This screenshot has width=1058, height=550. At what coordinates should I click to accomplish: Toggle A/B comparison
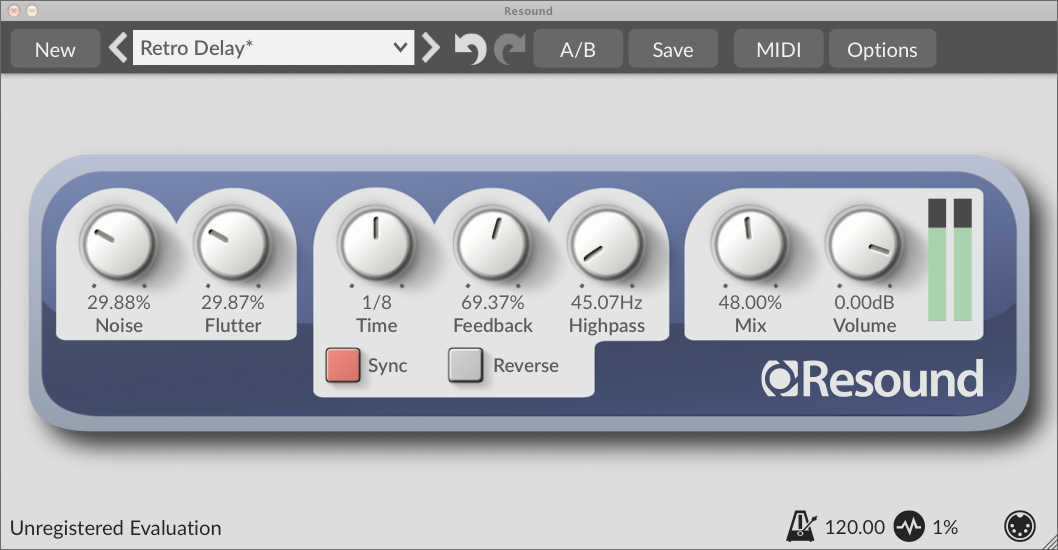coord(578,49)
